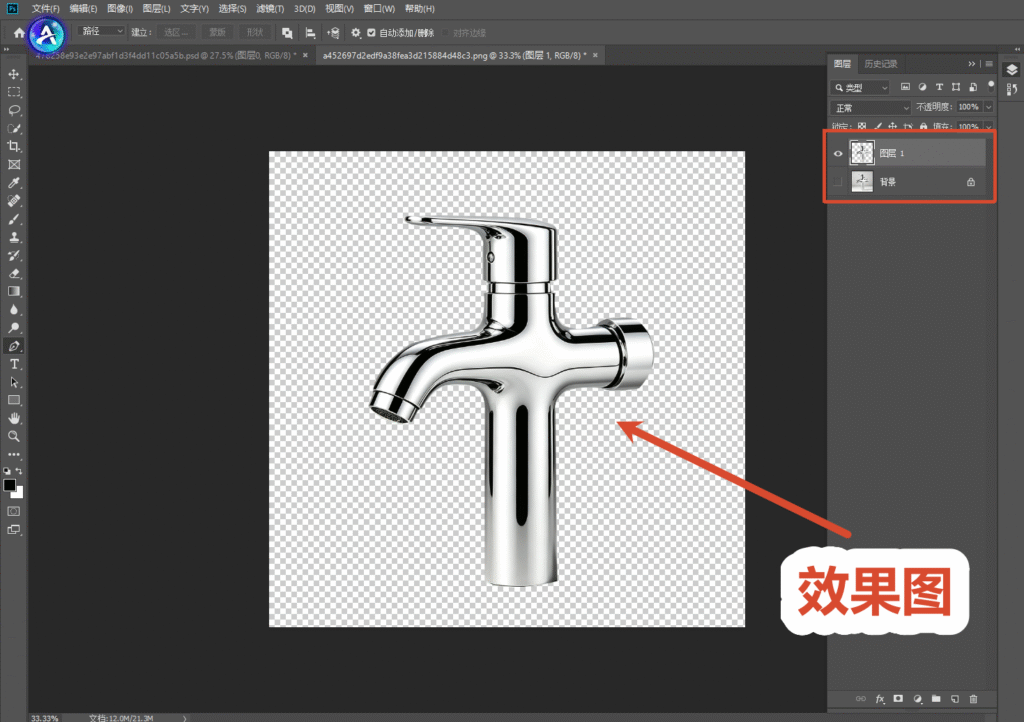1024x722 pixels.
Task: Filter for type layers
Action: point(939,87)
